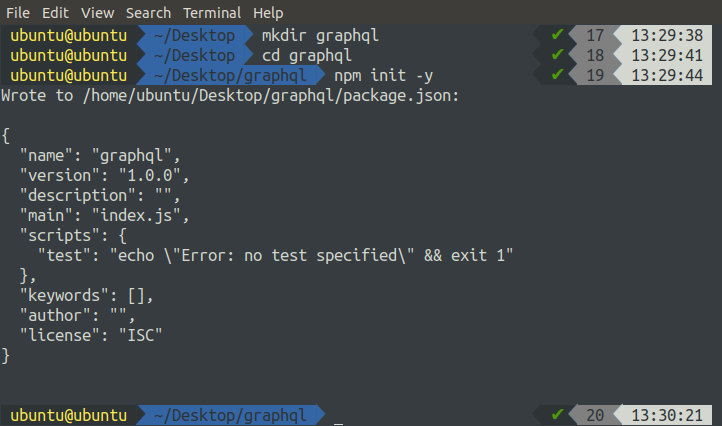This screenshot has height=426, width=722.
Task: Open the Terminal menu
Action: pos(210,13)
